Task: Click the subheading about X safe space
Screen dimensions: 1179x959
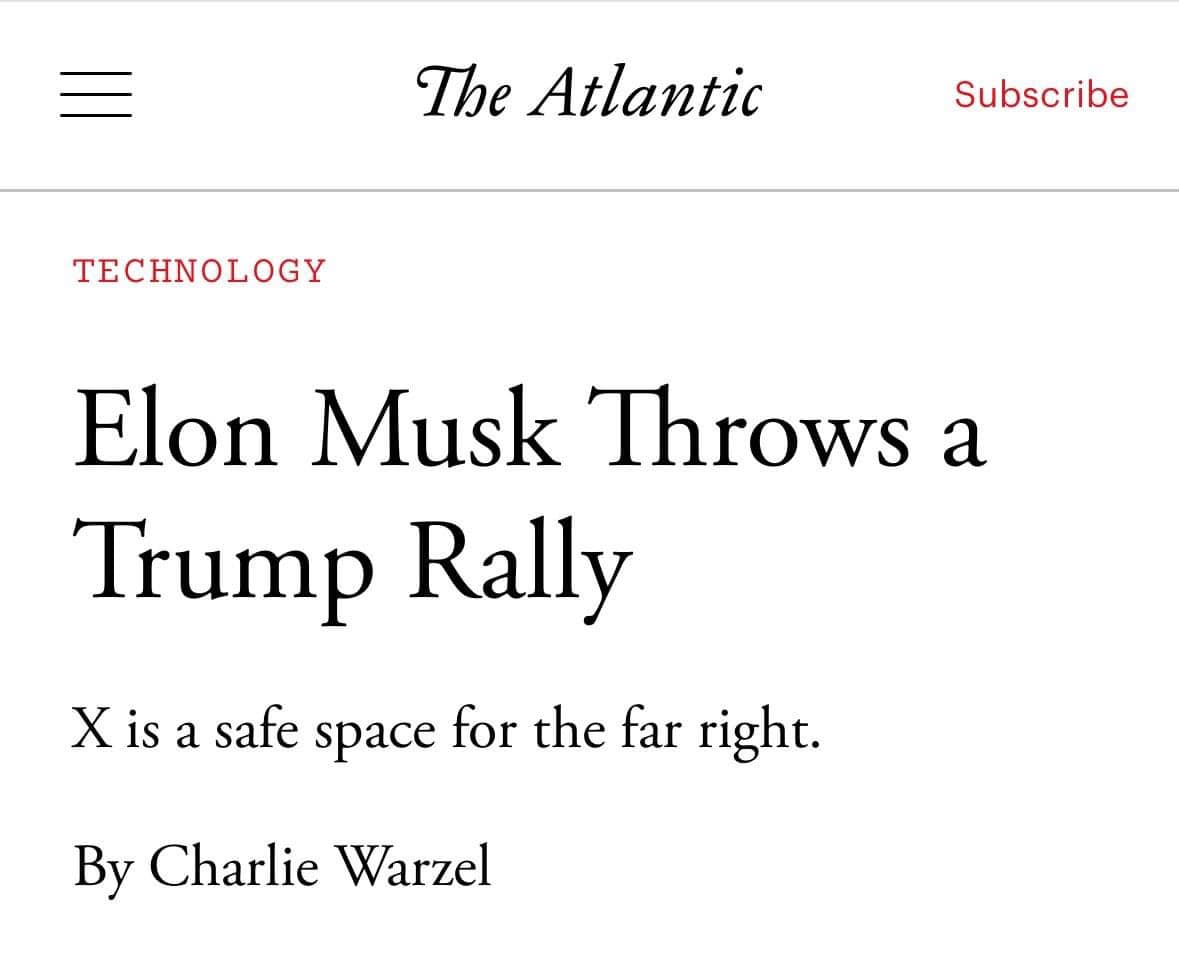Action: point(446,731)
